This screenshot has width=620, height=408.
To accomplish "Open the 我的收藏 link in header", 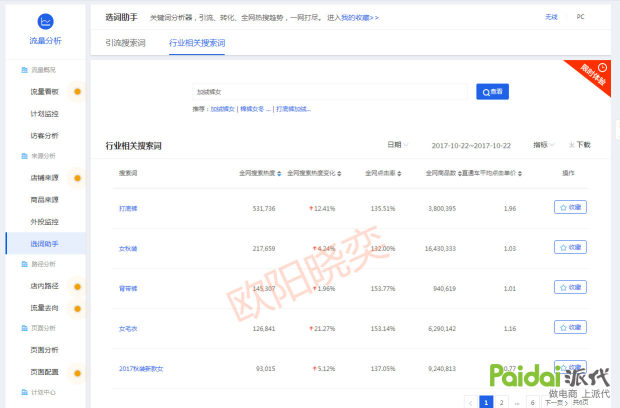I will click(360, 18).
